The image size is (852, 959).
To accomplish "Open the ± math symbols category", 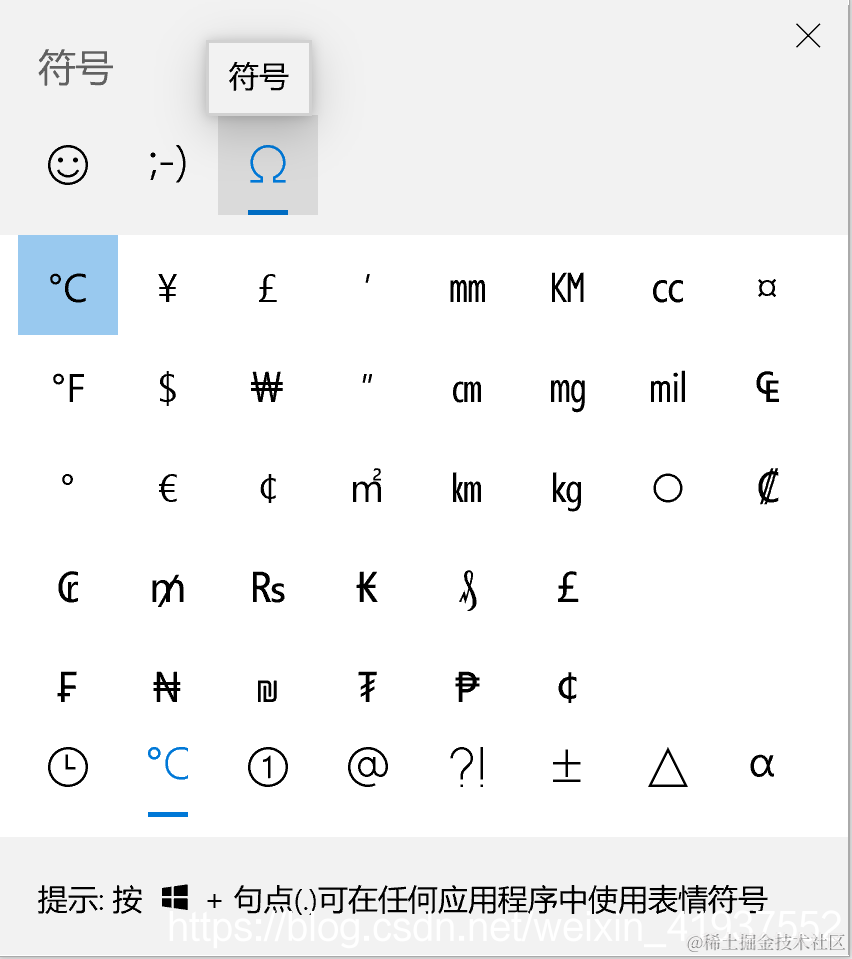I will pyautogui.click(x=567, y=766).
